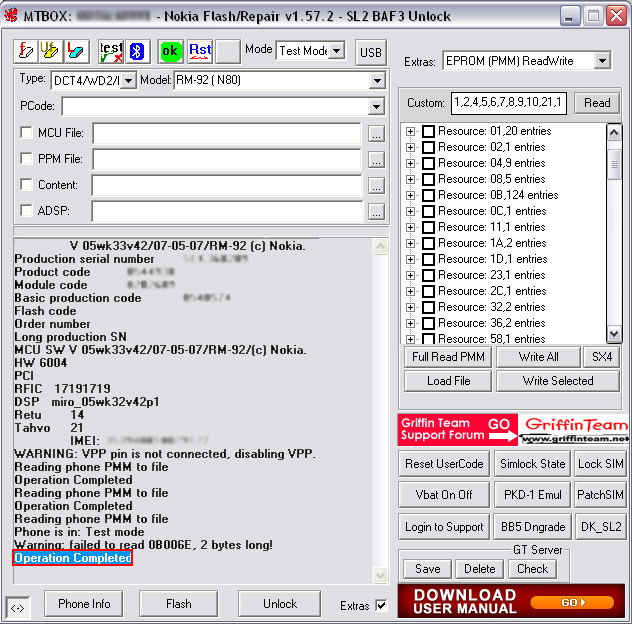
Task: Click the Load File button
Action: coord(448,381)
